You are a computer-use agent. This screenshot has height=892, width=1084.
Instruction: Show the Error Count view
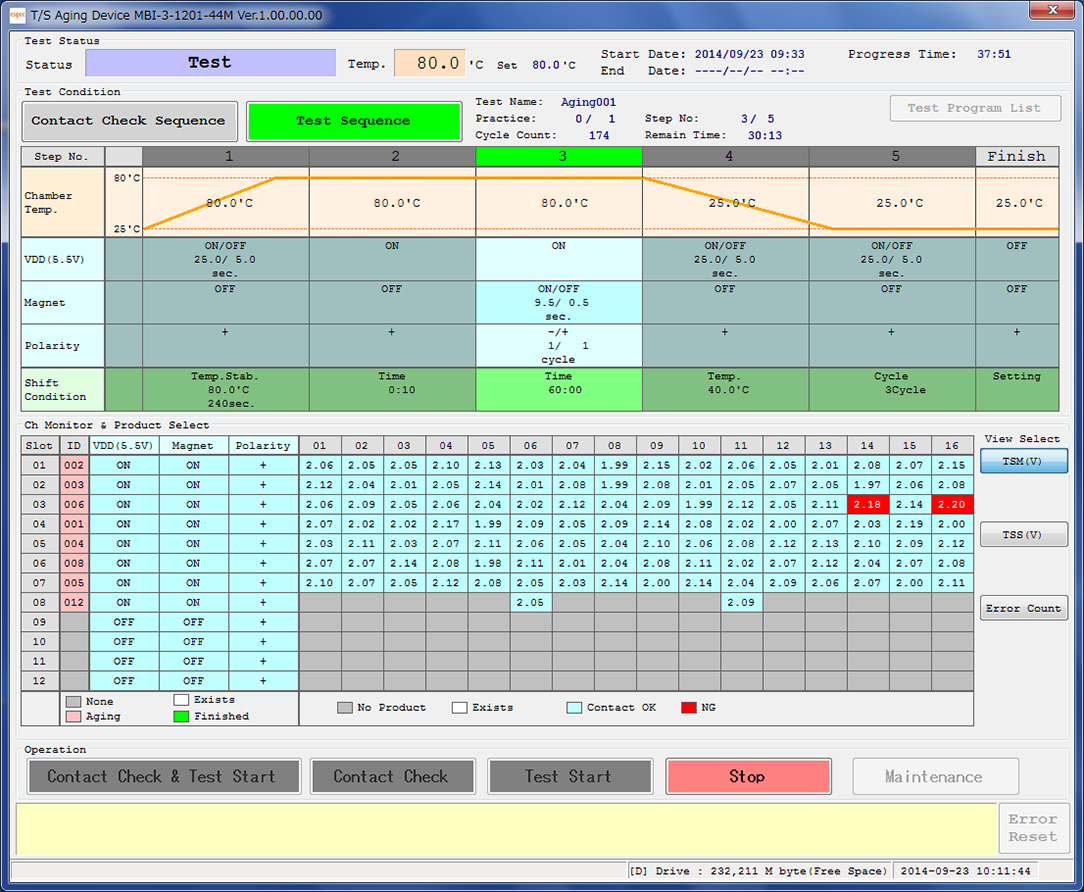click(1023, 608)
